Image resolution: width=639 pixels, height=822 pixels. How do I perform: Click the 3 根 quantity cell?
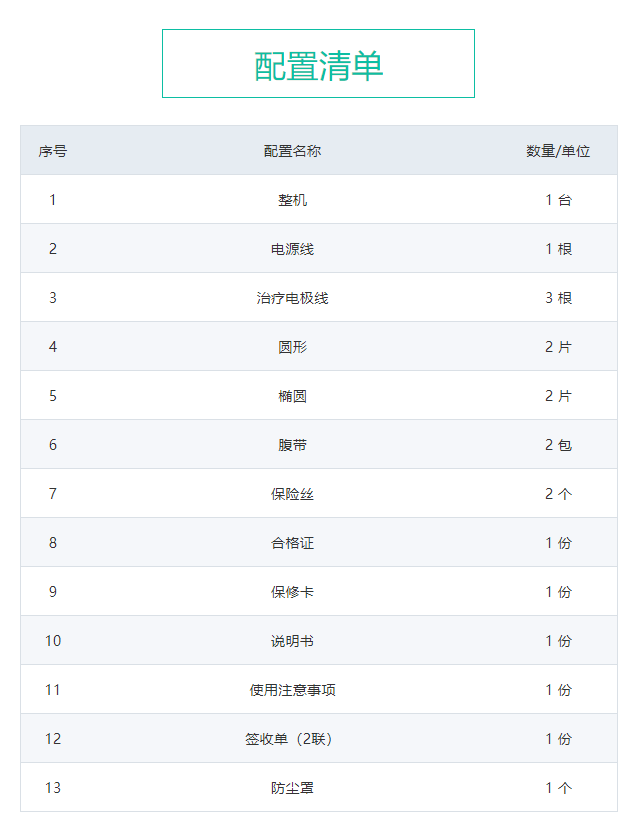(558, 298)
